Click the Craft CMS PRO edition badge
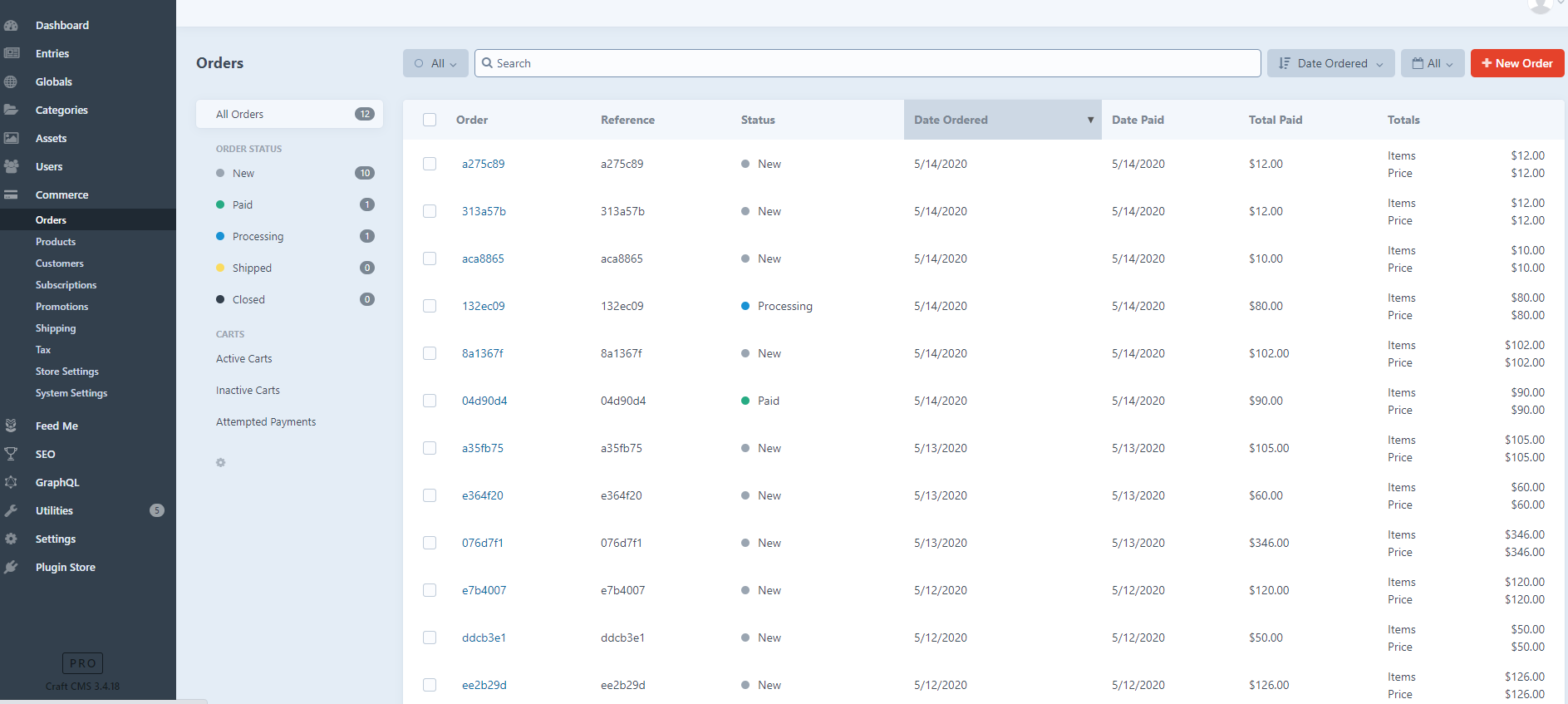Viewport: 1568px width, 704px height. click(x=82, y=663)
